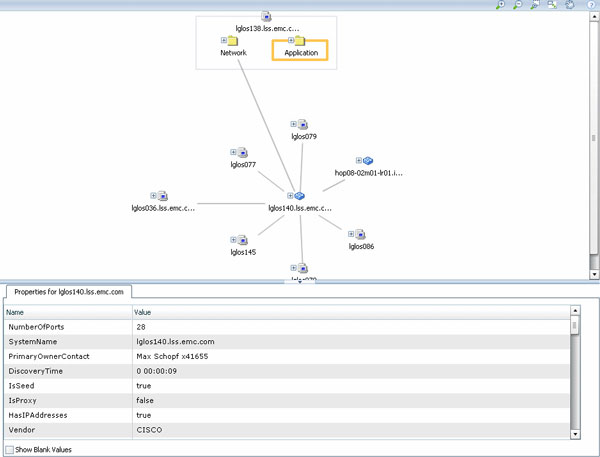
Task: Click the zoom-to-area magnifier toolbar icon
Action: [x=535, y=5]
